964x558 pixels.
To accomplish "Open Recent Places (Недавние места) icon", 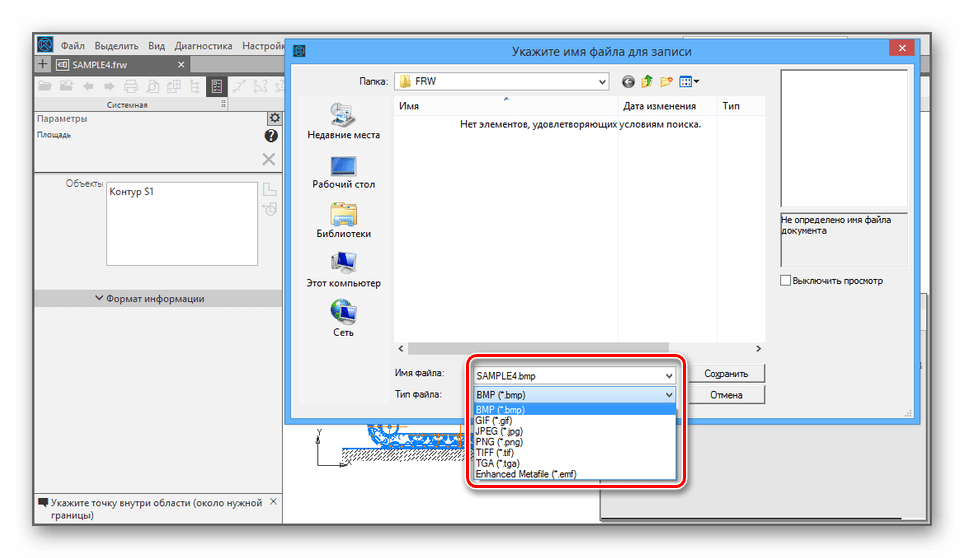I will pyautogui.click(x=343, y=117).
